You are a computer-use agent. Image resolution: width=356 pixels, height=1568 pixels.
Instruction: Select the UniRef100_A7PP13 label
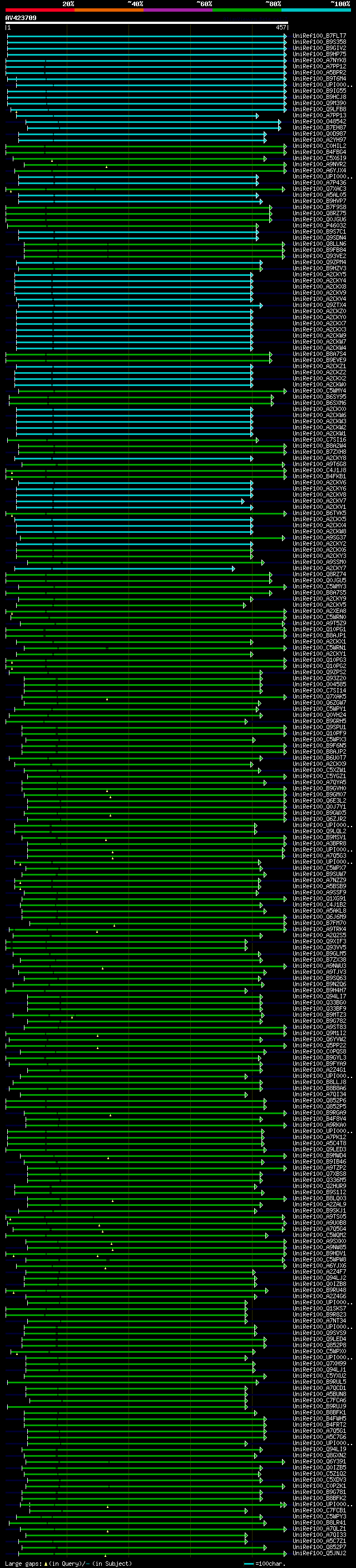319,115
